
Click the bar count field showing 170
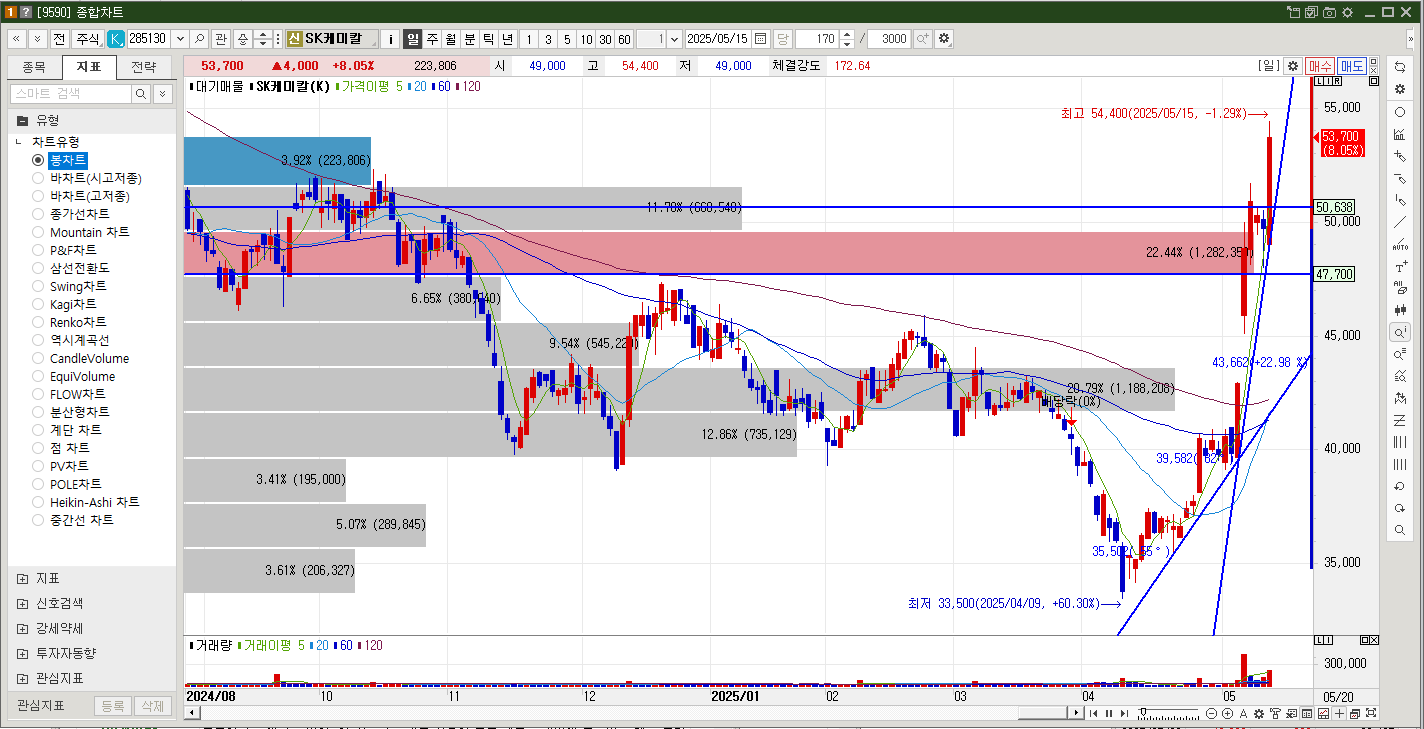pyautogui.click(x=817, y=39)
